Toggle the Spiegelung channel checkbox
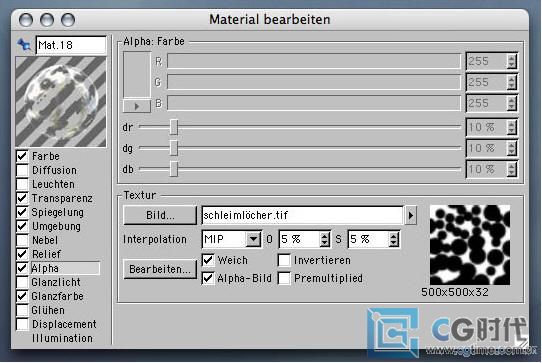The height and width of the screenshot is (363, 542). pyautogui.click(x=22, y=212)
